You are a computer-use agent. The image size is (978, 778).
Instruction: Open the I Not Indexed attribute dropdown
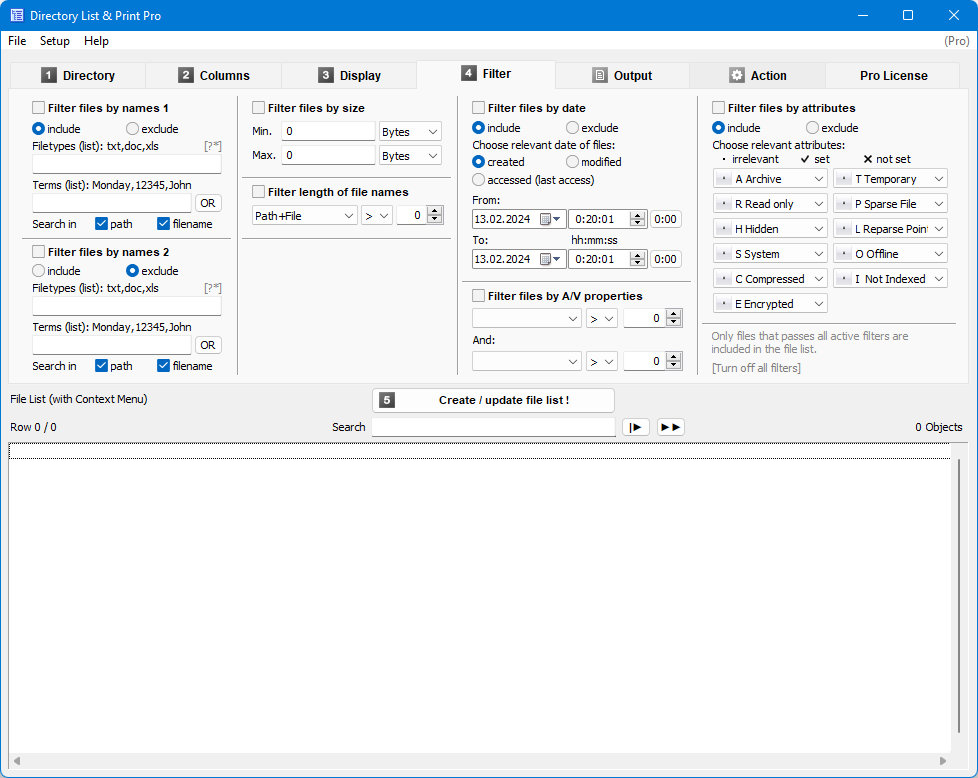[x=890, y=279]
